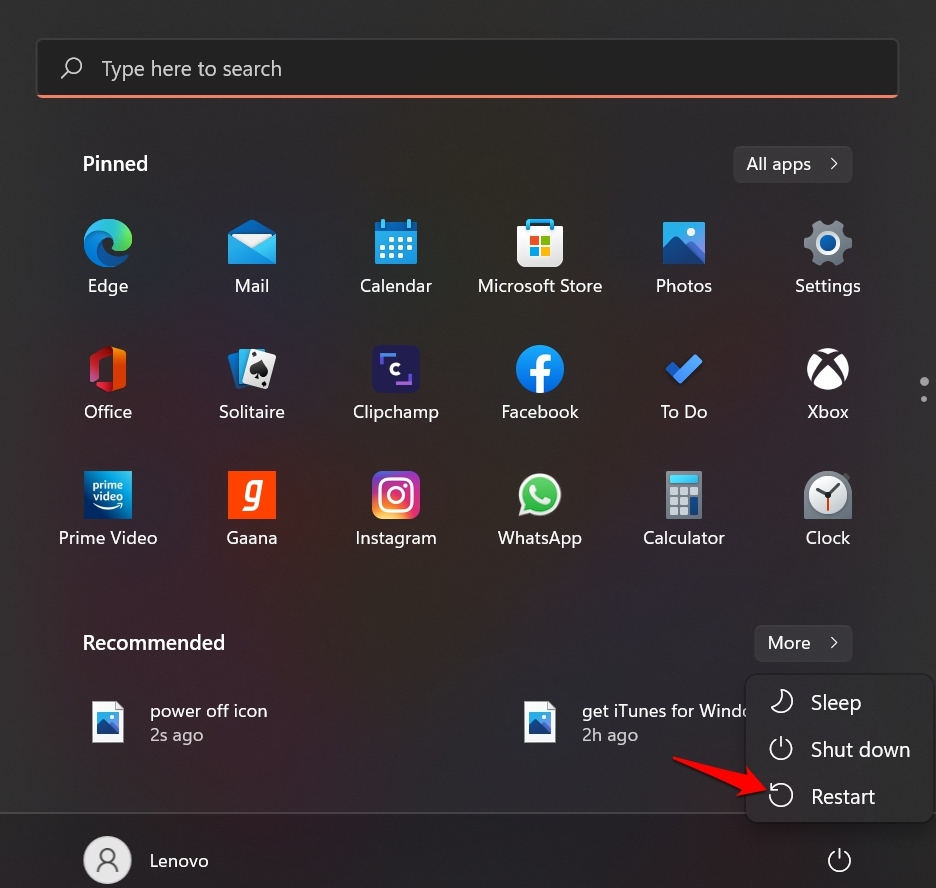The width and height of the screenshot is (936, 888).
Task: Click the 'Type here to search' field
Action: [467, 68]
